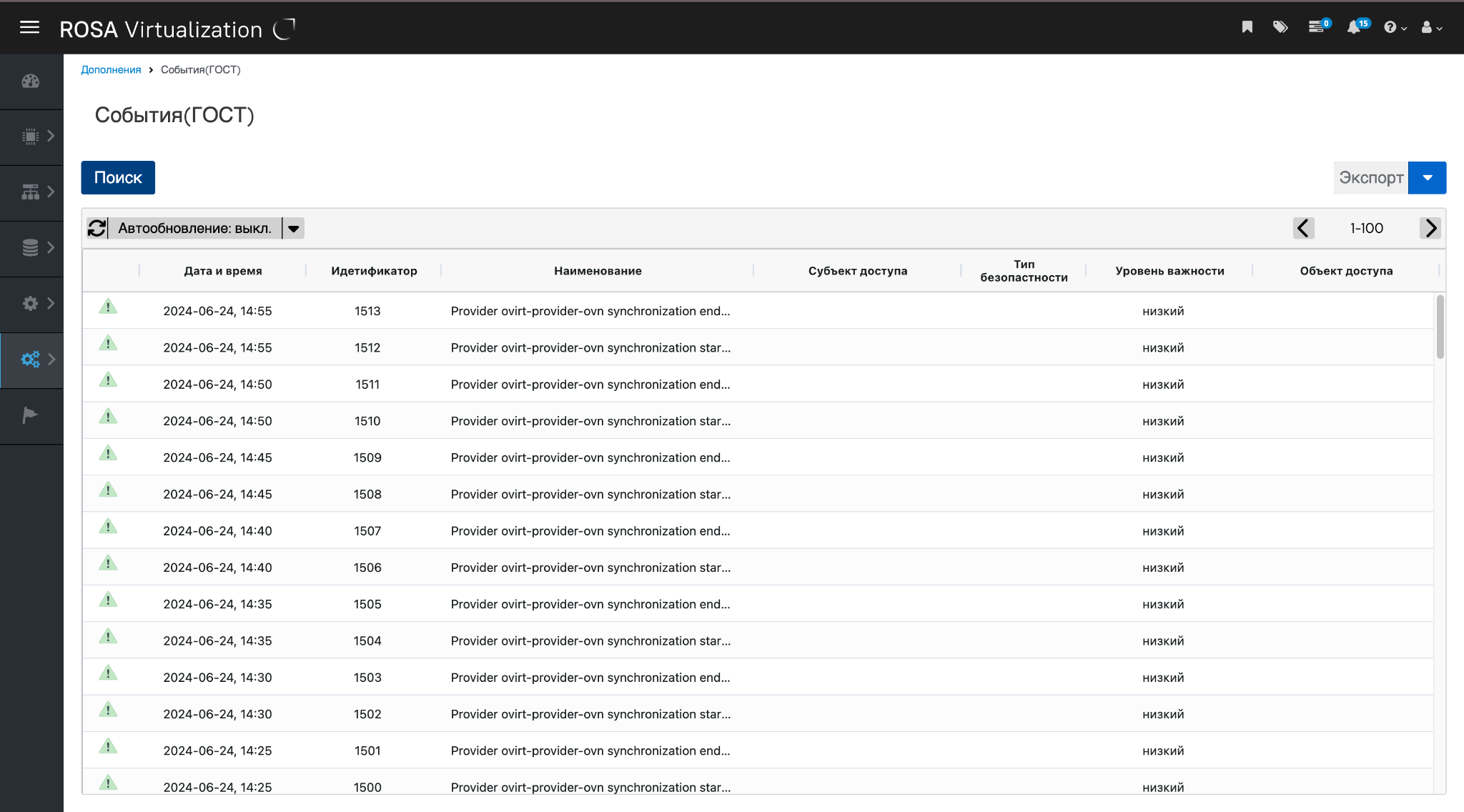Image resolution: width=1464 pixels, height=812 pixels.
Task: Expand the Автообновление dropdown arrow
Action: (294, 229)
